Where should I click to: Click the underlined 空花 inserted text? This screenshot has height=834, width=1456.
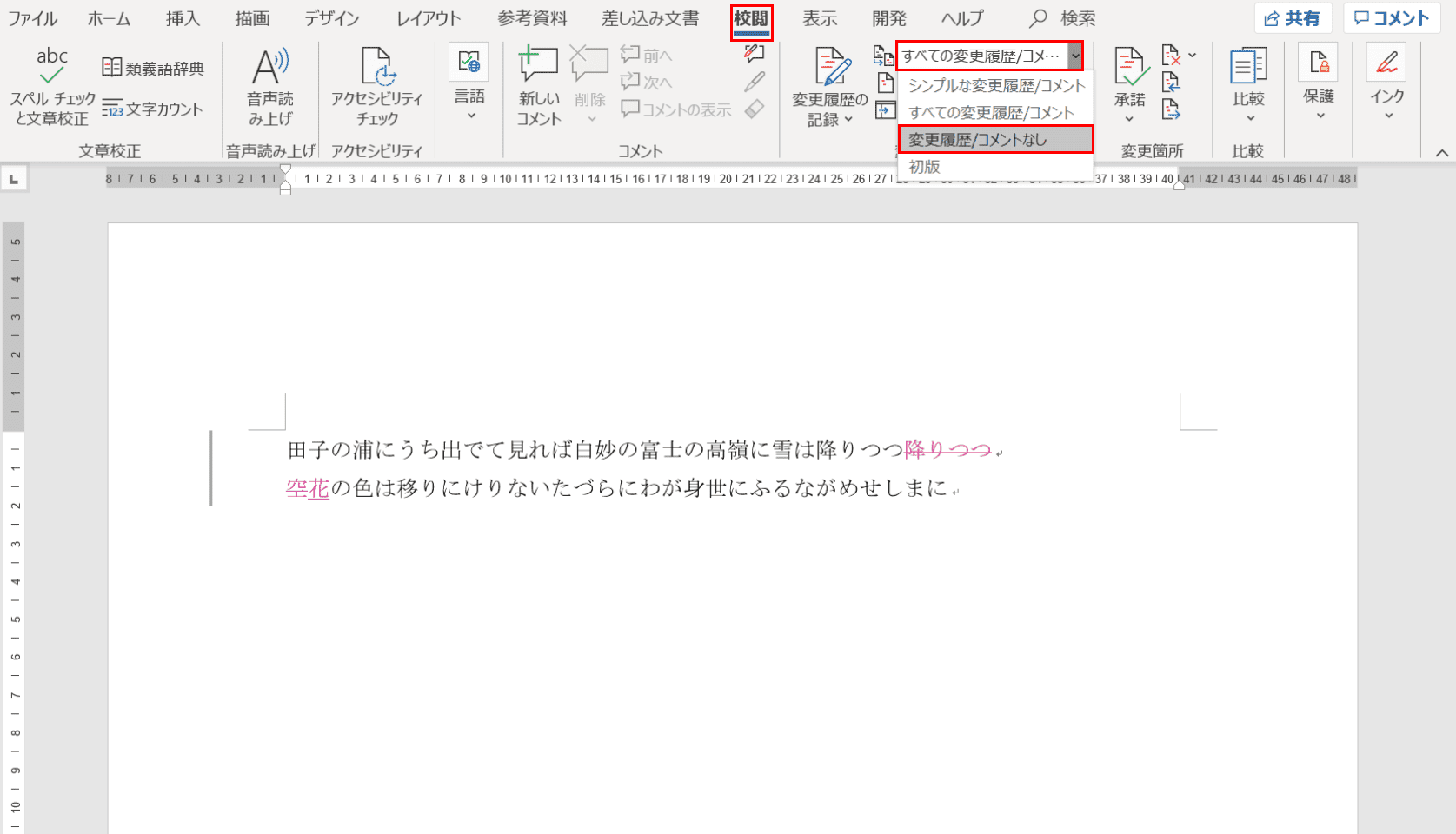tap(308, 488)
